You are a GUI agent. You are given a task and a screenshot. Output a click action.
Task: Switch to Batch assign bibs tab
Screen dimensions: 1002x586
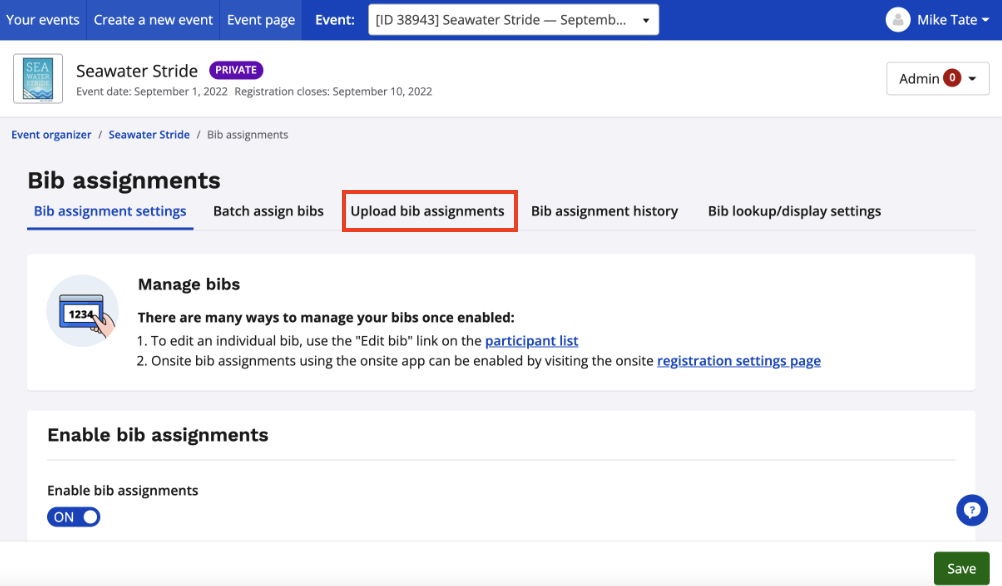tap(268, 212)
